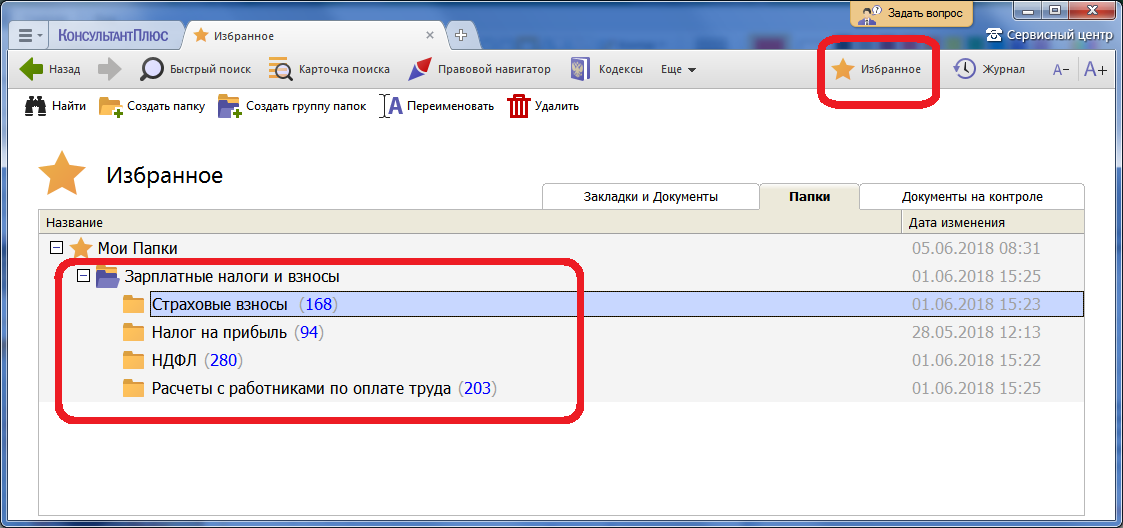The height and width of the screenshot is (528, 1123).
Task: Expand the Еще dropdown
Action: coord(678,69)
